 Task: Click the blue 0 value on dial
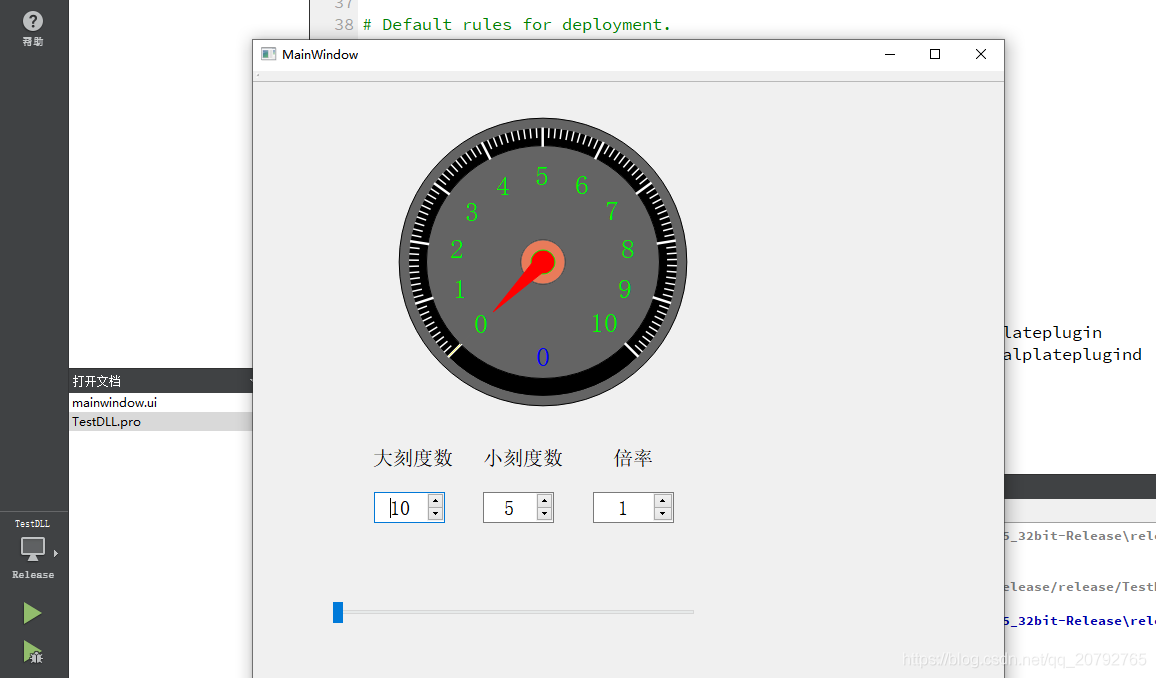[x=543, y=357]
